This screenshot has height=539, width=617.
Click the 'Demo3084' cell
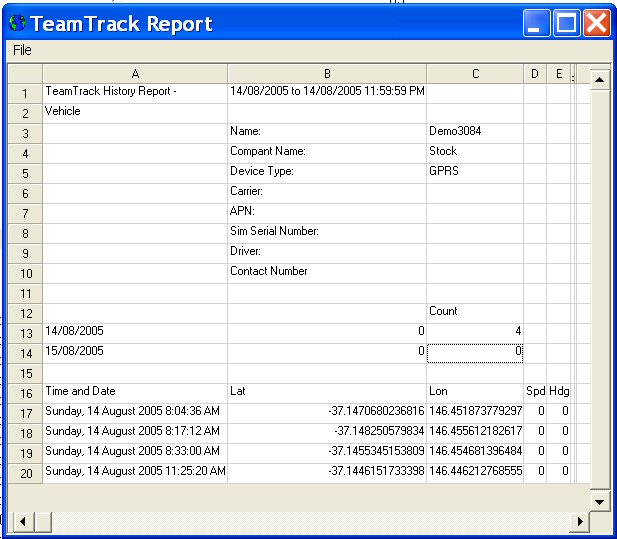pyautogui.click(x=475, y=134)
